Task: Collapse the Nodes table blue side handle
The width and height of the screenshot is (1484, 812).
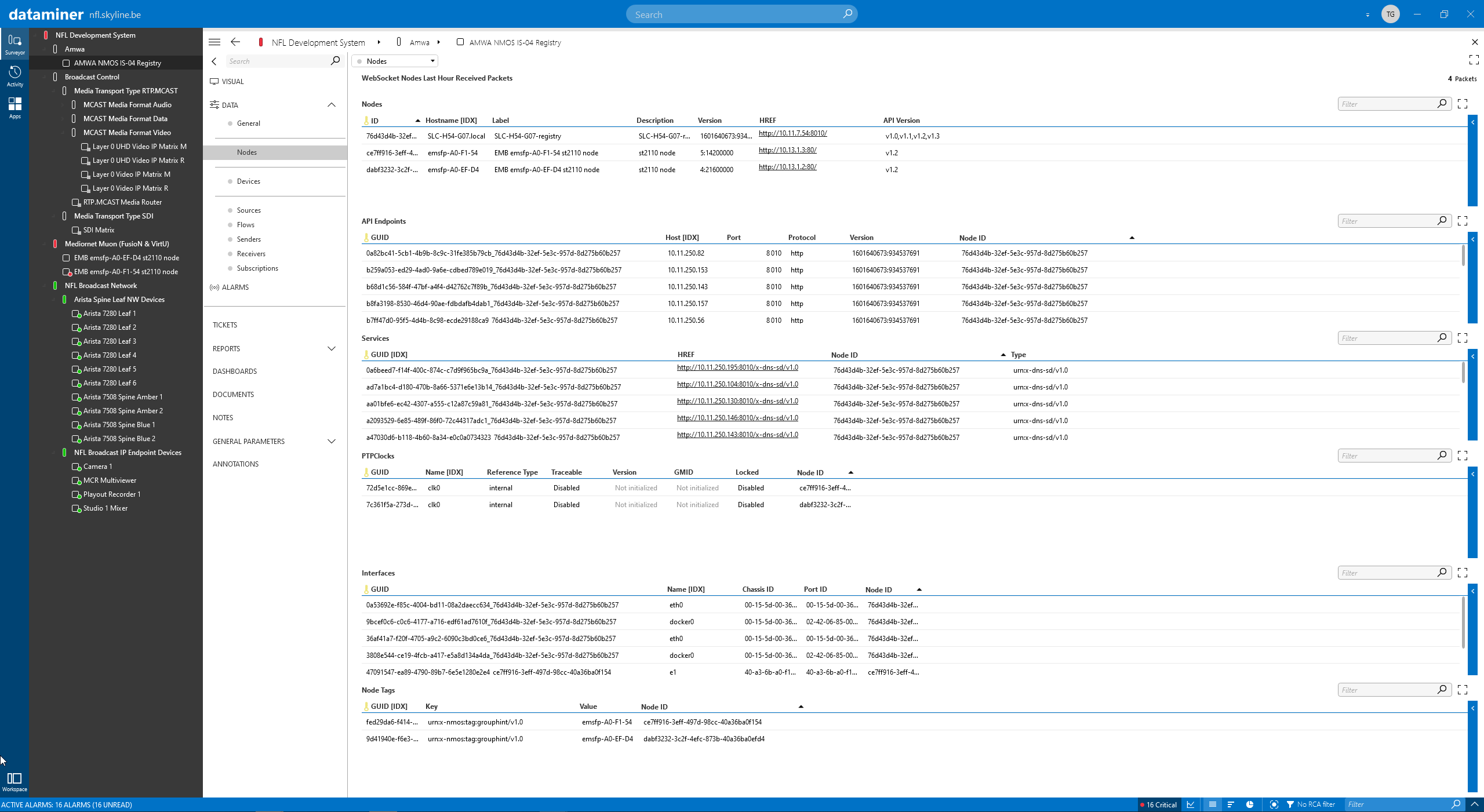Action: point(1472,160)
